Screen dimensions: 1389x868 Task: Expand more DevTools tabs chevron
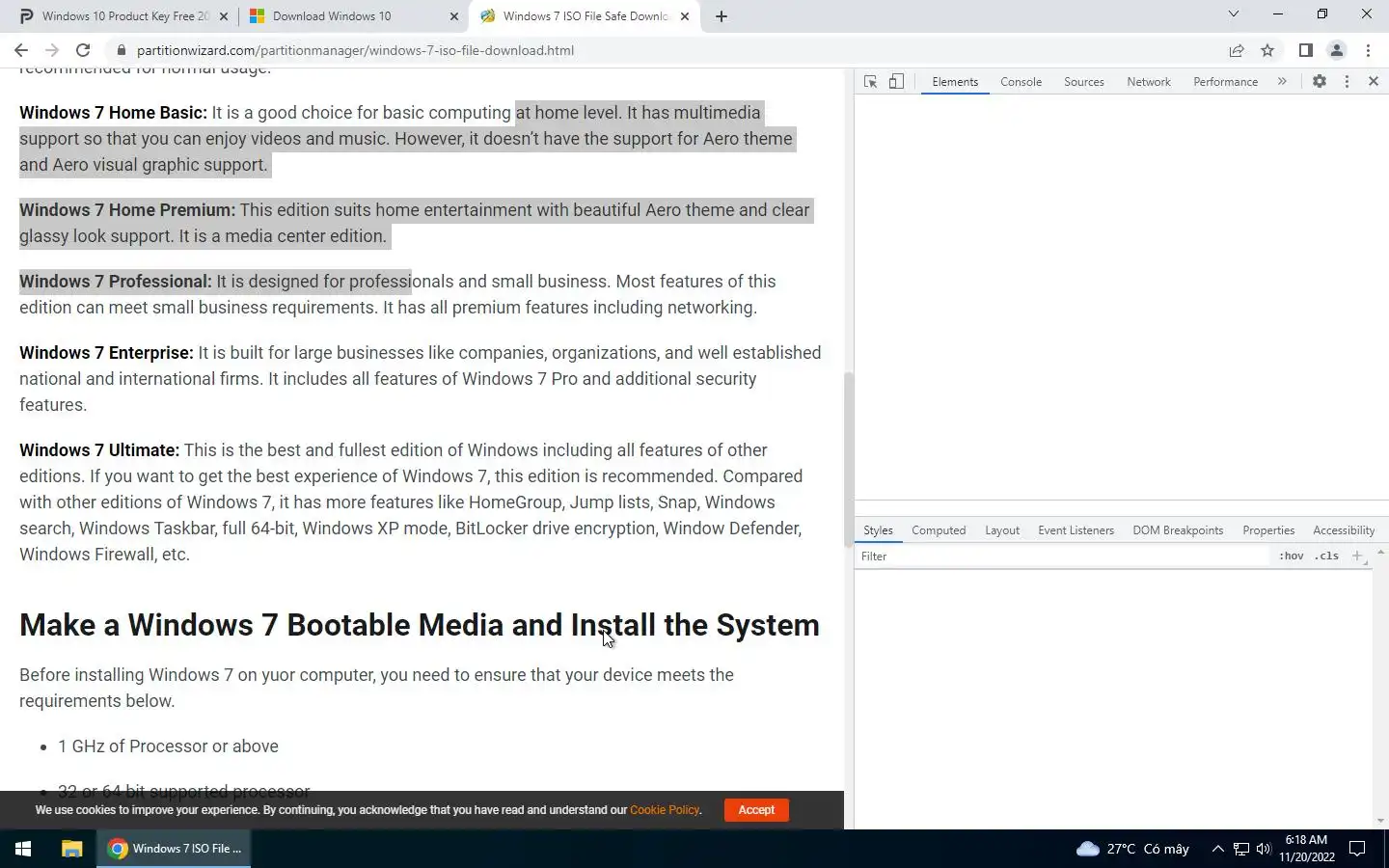(1282, 82)
